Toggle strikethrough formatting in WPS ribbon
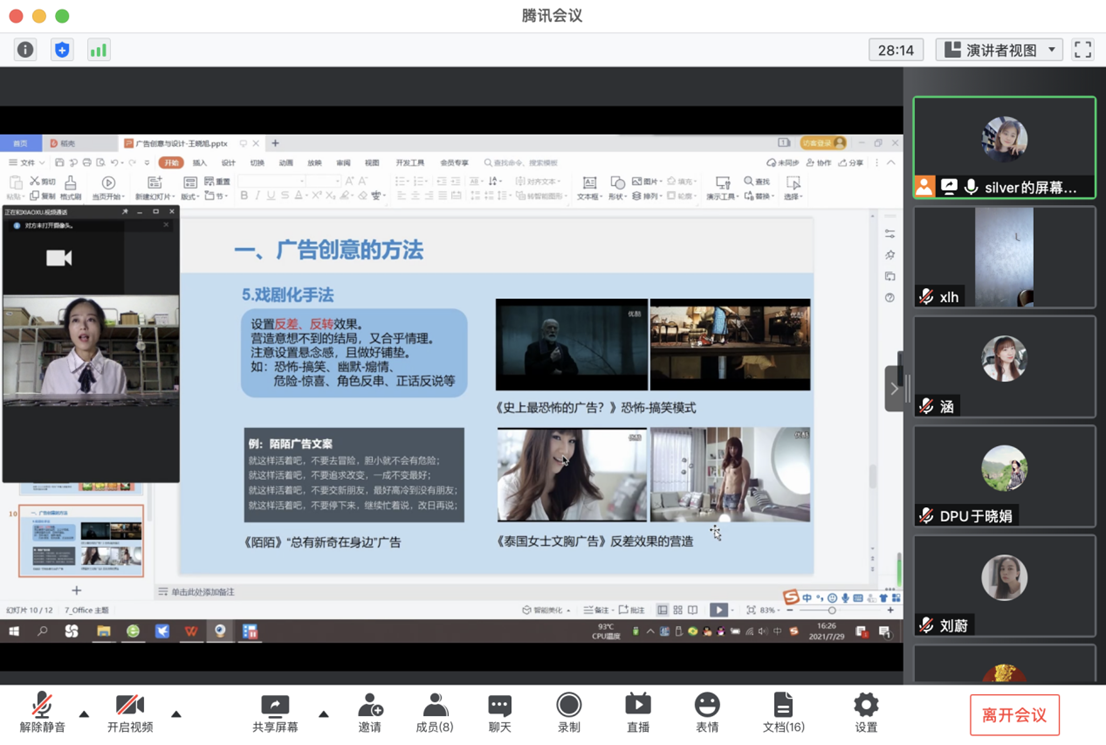 285,195
